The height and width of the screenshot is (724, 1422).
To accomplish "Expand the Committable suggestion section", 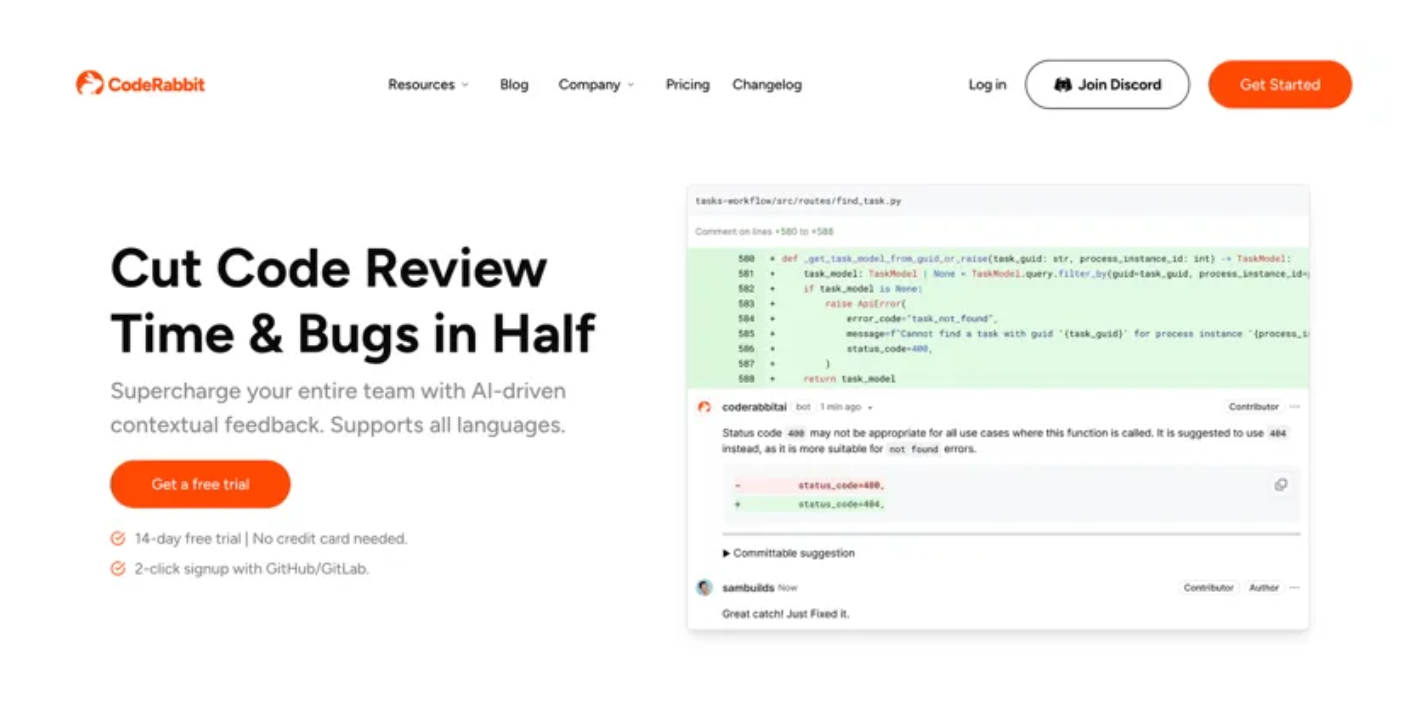I will pyautogui.click(x=788, y=553).
